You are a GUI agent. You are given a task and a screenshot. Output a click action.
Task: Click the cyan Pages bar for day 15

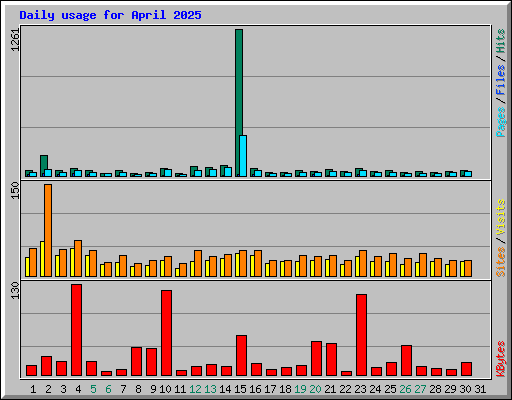[243, 156]
